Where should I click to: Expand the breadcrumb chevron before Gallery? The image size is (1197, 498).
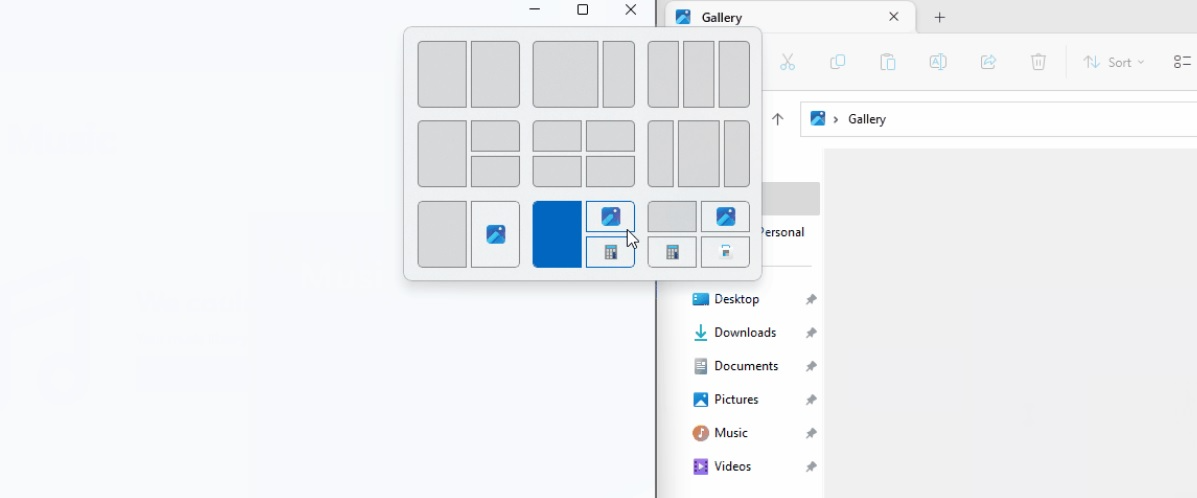point(836,119)
